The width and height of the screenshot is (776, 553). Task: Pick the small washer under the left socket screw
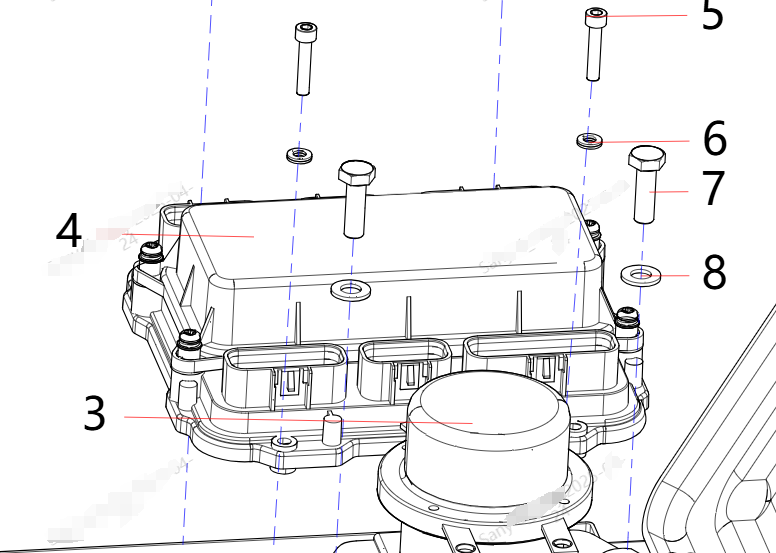298,154
